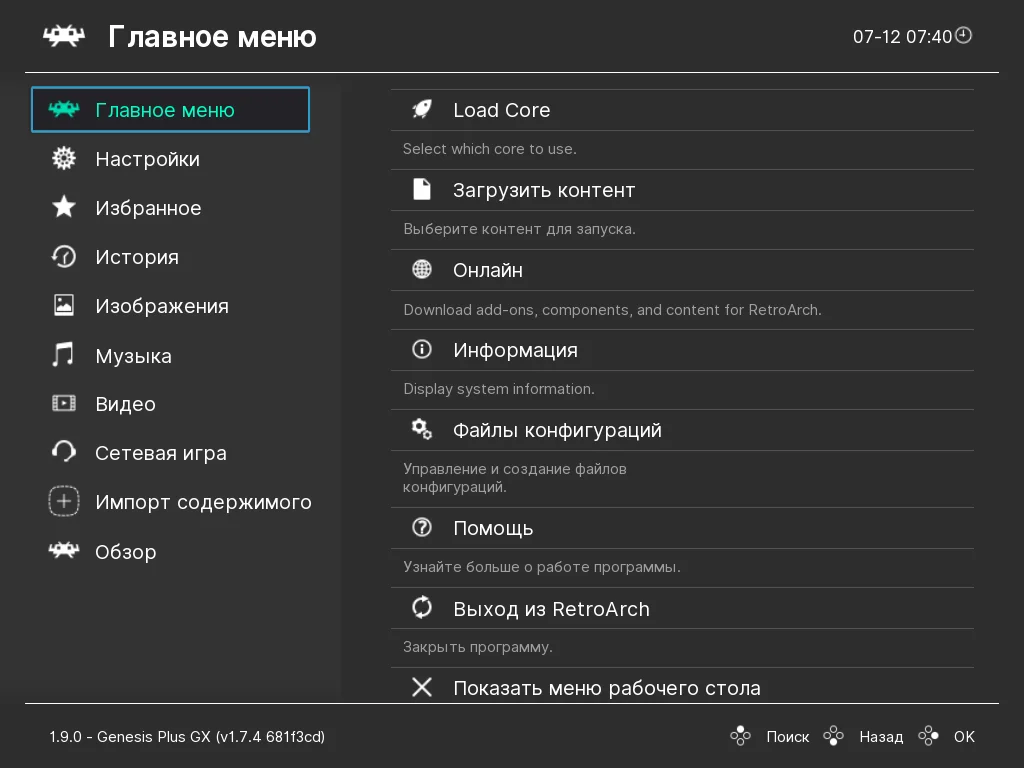Click the star icon for Избранное
Viewport: 1024px width, 768px height.
64,208
